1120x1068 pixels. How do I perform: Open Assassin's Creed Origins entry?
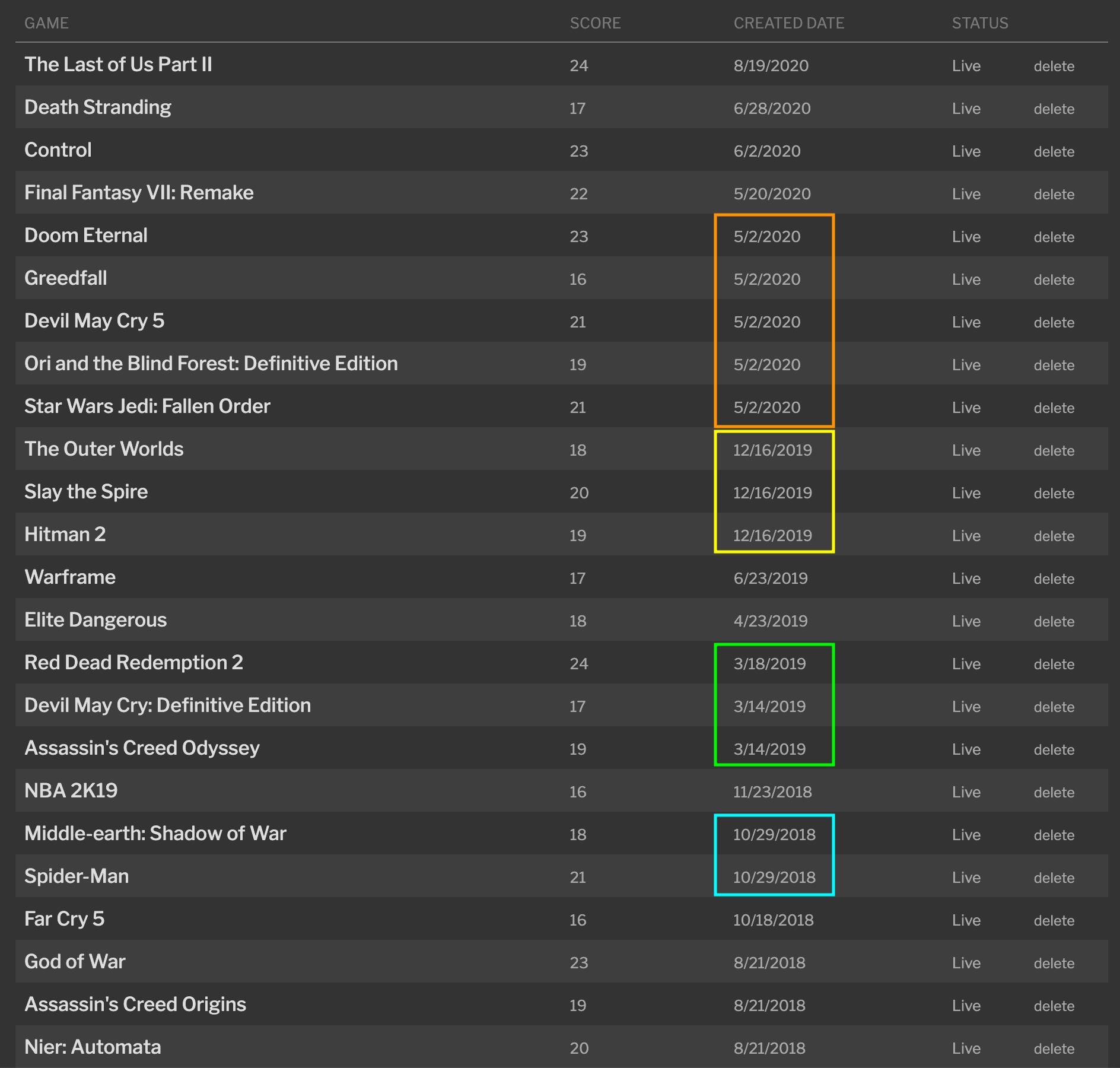pyautogui.click(x=135, y=1005)
